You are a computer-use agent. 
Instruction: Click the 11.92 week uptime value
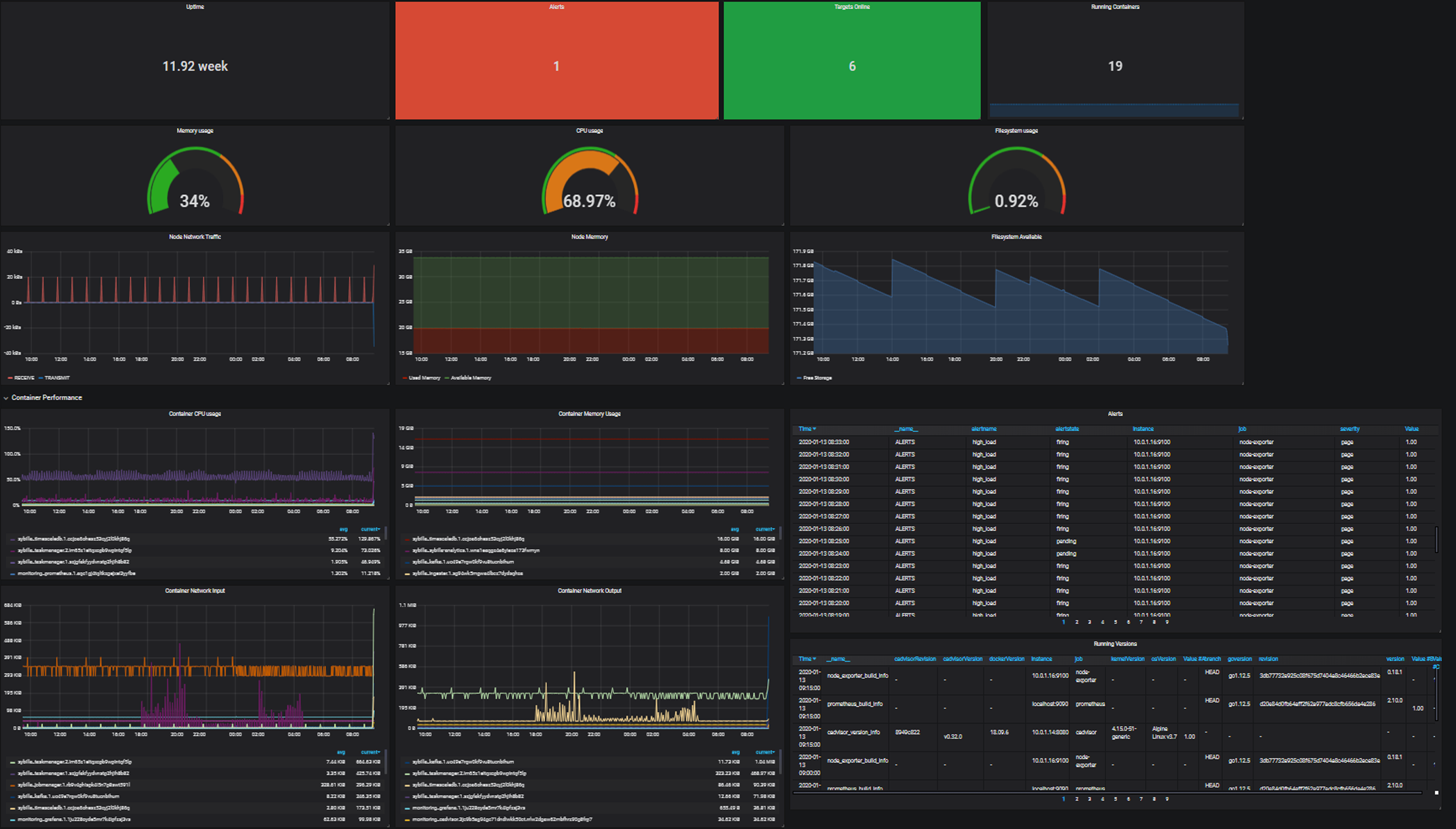[195, 66]
